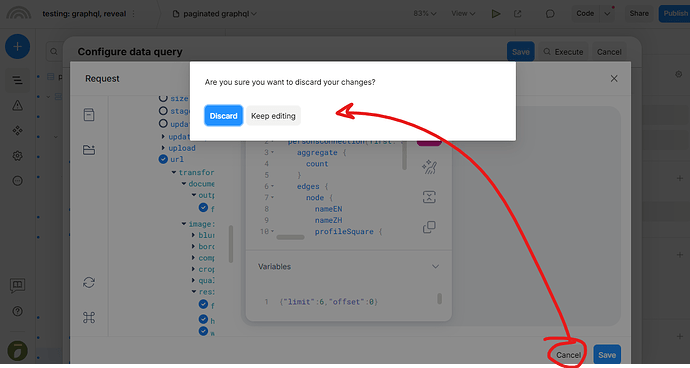This screenshot has height=368, width=690.
Task: Select the size field radio circle
Action: (163, 98)
